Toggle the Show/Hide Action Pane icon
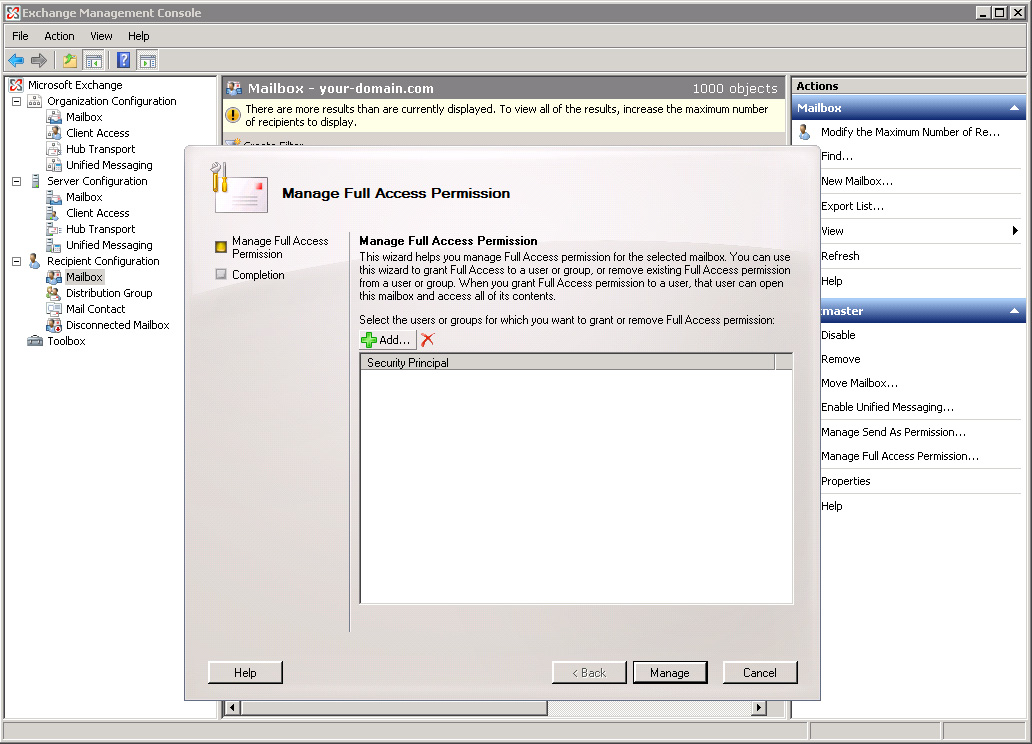Screen dimensions: 1032x744 pyautogui.click(x=148, y=61)
